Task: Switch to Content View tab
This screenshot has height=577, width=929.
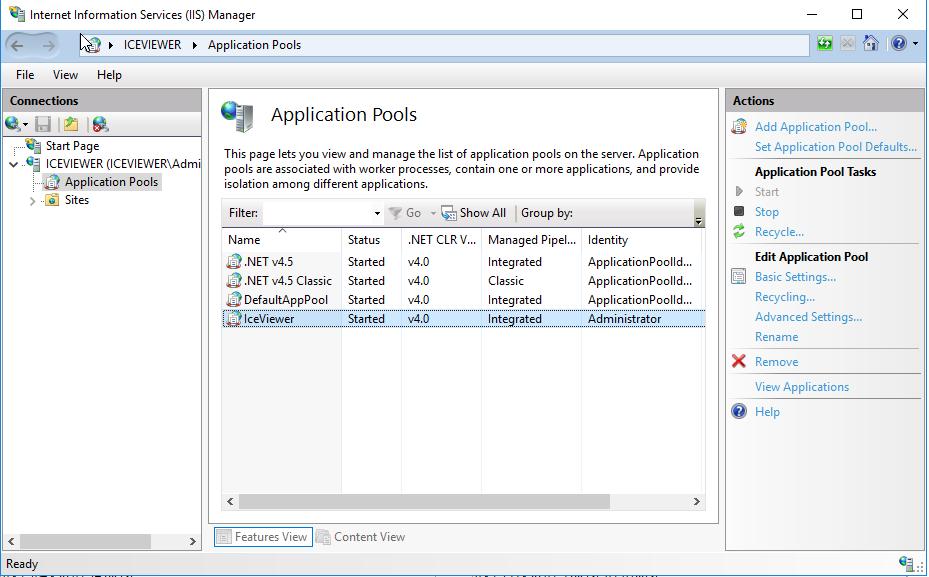Action: 361,537
